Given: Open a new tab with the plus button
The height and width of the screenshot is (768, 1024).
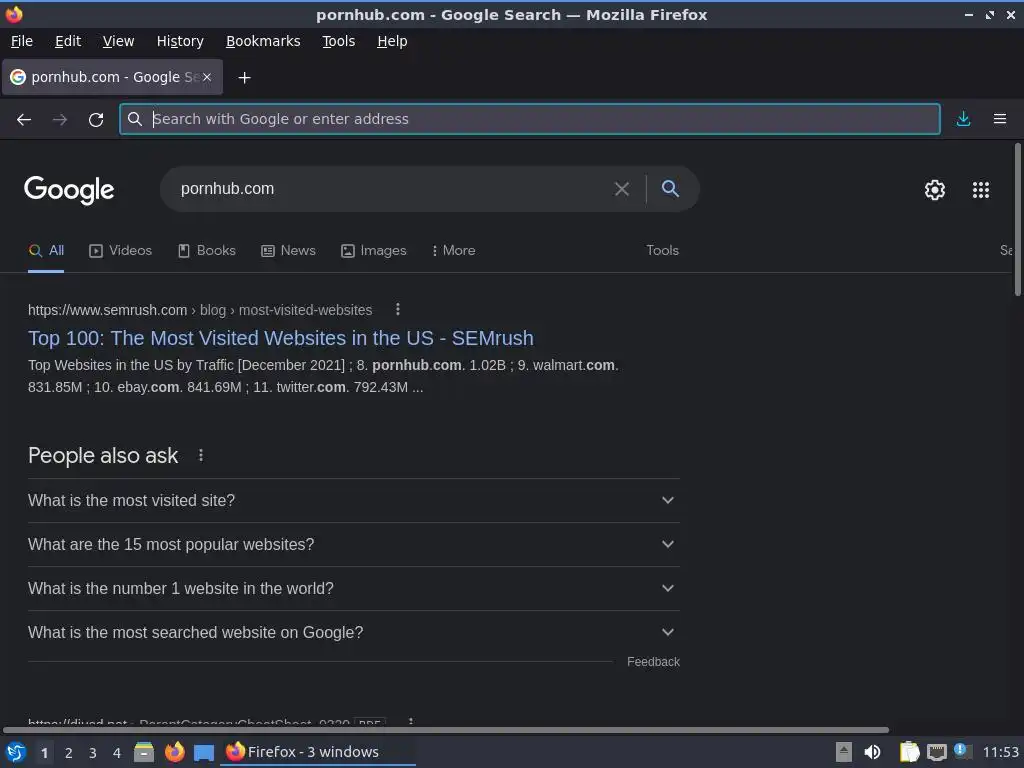Looking at the screenshot, I should [x=244, y=78].
